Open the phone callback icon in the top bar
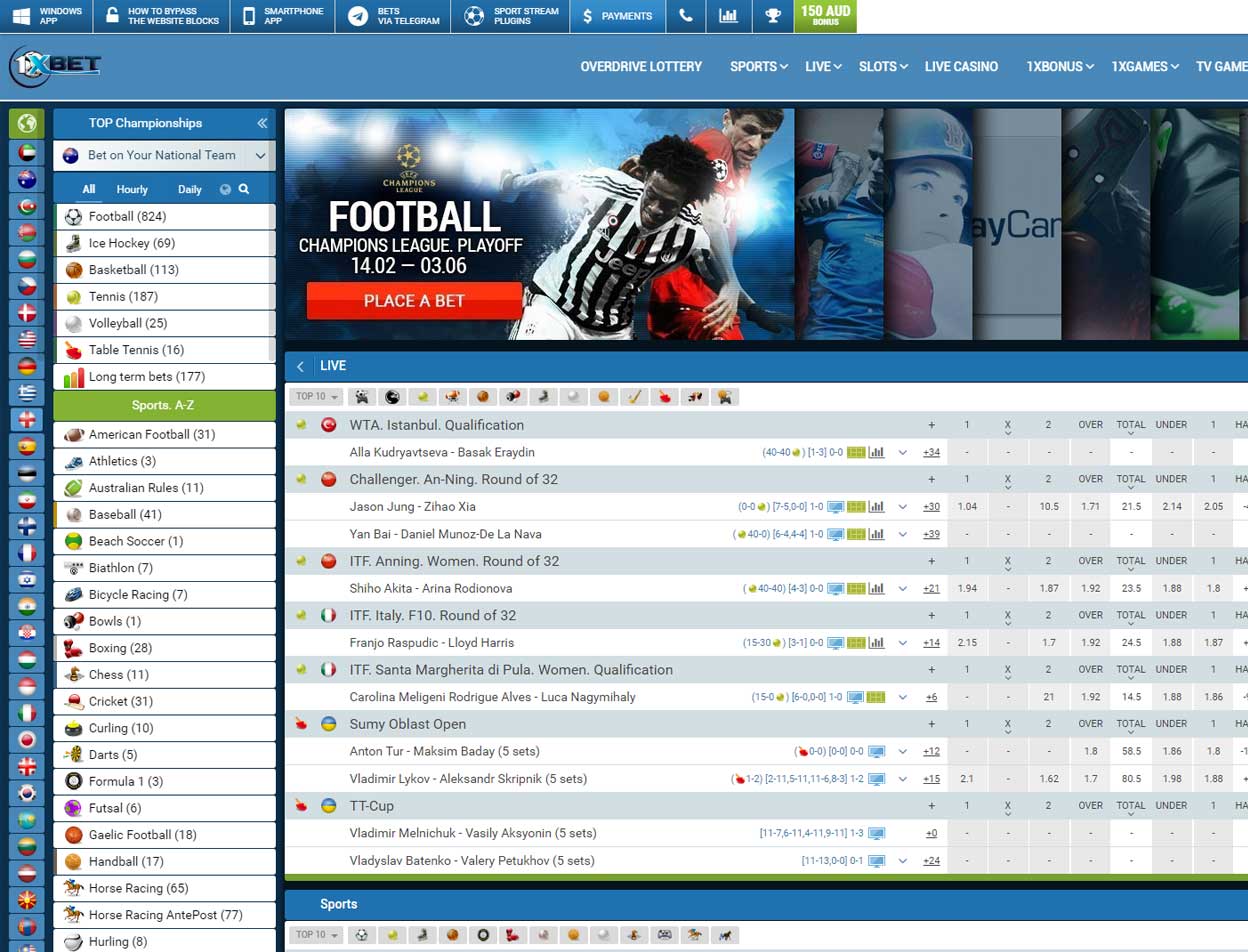The height and width of the screenshot is (952, 1248). 685,16
